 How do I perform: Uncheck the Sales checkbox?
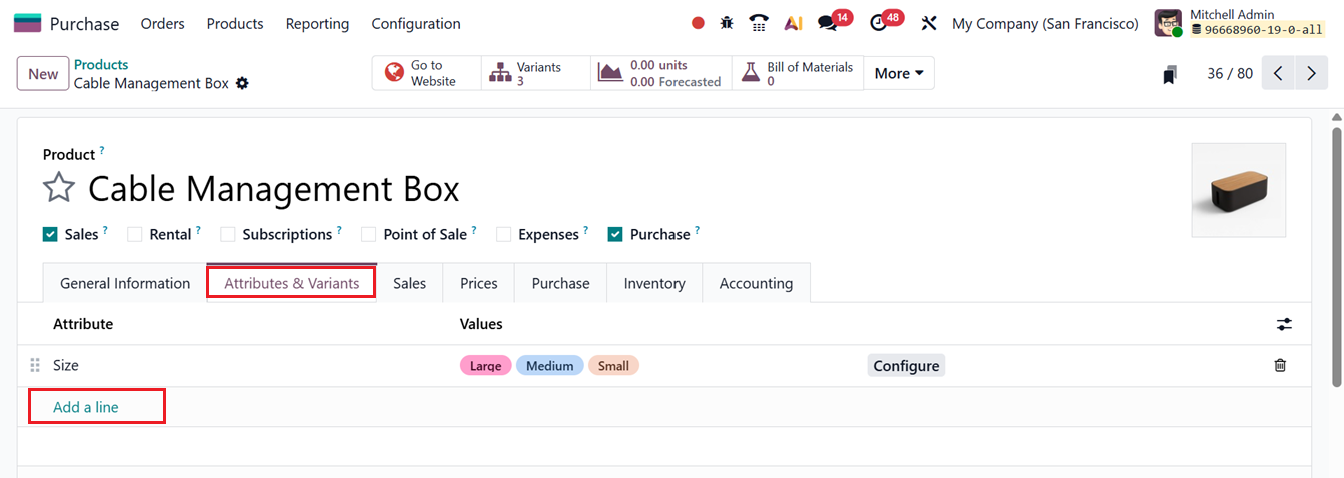(x=50, y=235)
